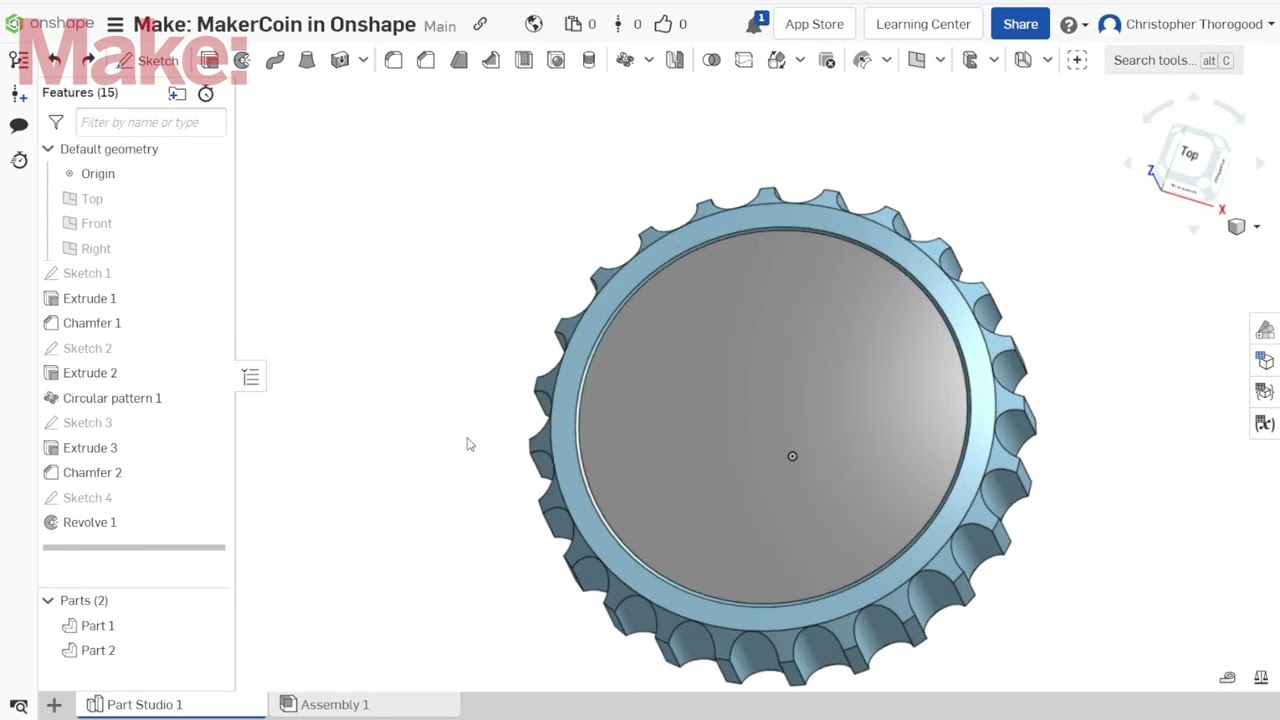Select the Revolve tool
Screen dimensions: 1280x720
pos(242,60)
